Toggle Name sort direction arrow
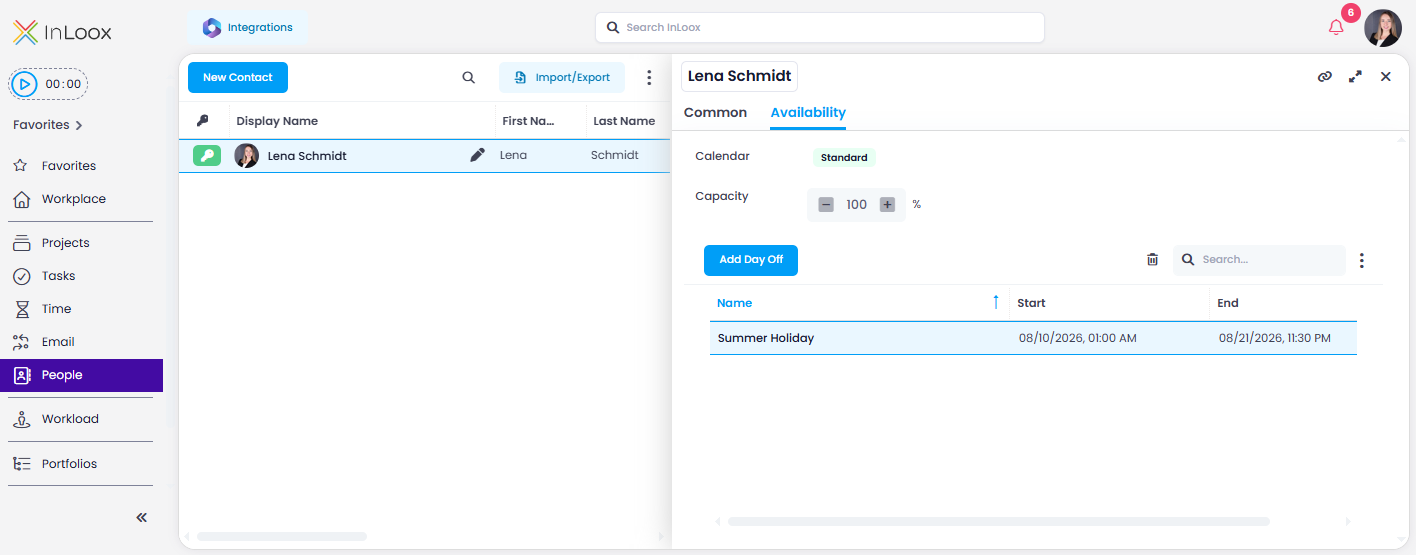The width and height of the screenshot is (1416, 555). pyautogui.click(x=996, y=302)
